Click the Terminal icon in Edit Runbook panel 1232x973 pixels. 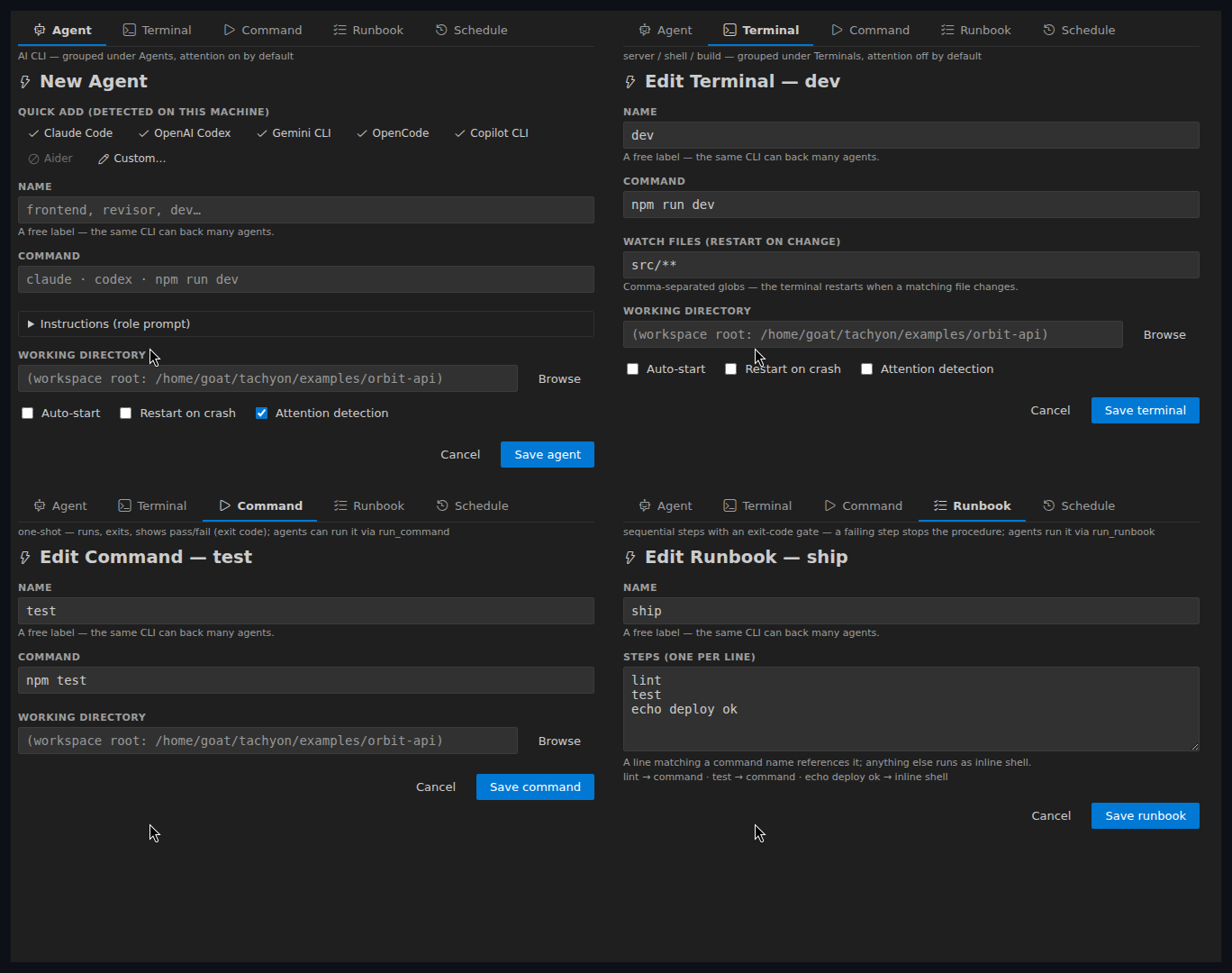[x=730, y=505]
